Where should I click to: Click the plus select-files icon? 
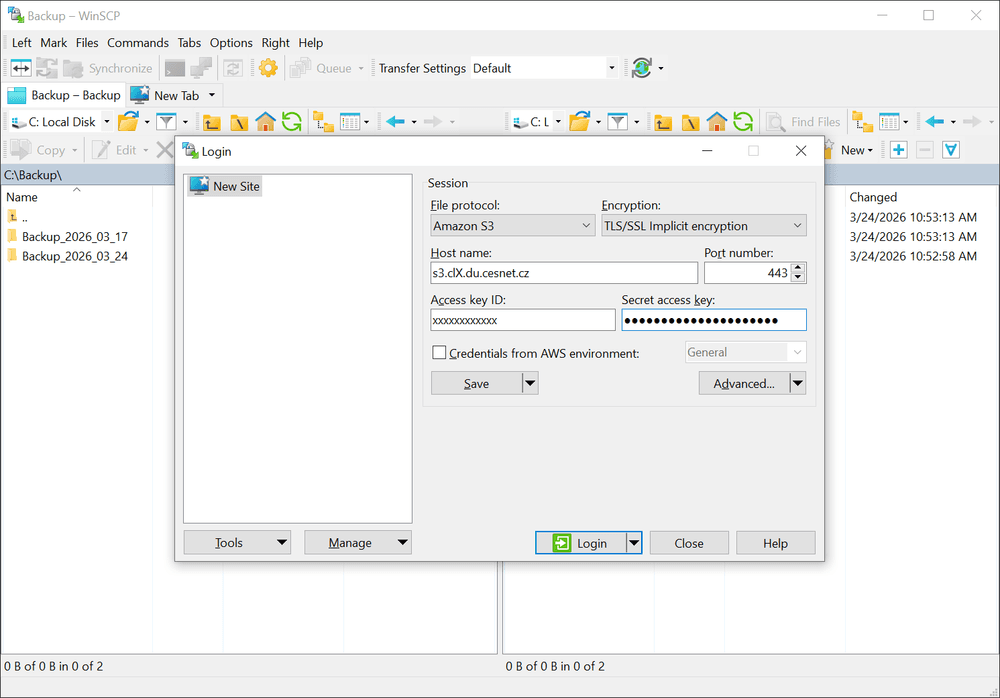(899, 150)
